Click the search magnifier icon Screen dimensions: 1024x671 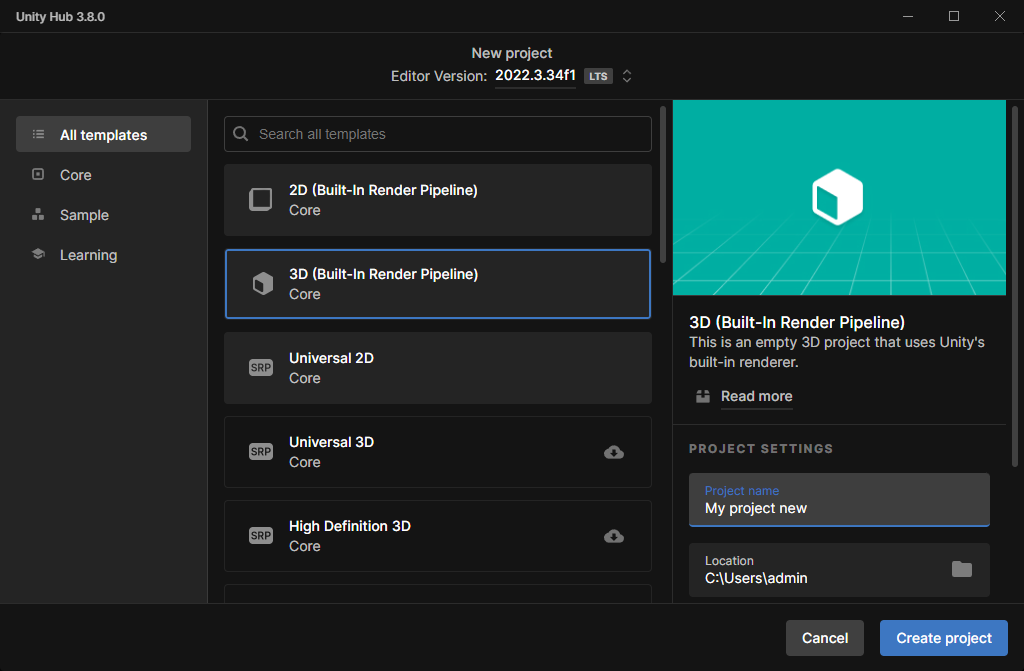tap(240, 134)
